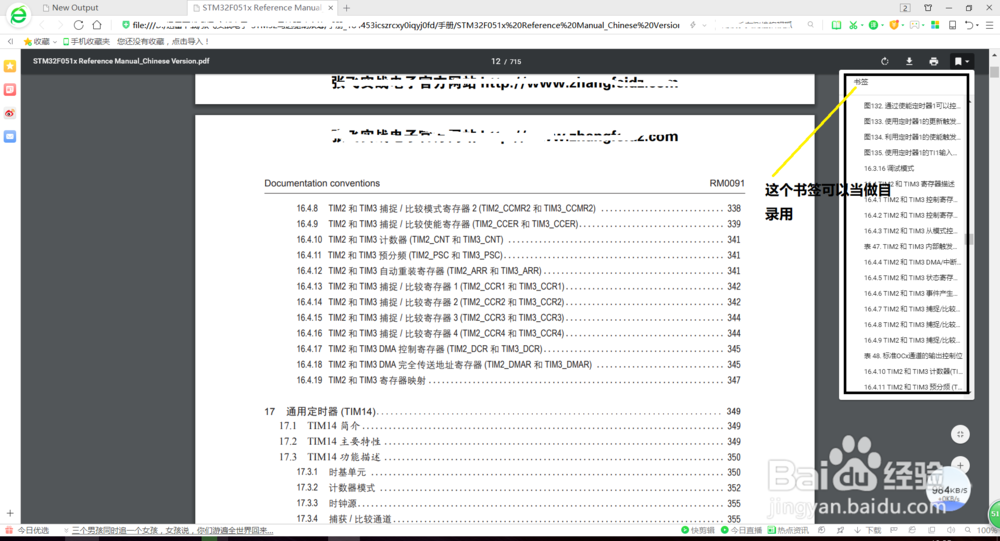Select bookmark 16.4.10 TIM2 和 TIM3 计数器
This screenshot has width=1000, height=541.
click(913, 371)
